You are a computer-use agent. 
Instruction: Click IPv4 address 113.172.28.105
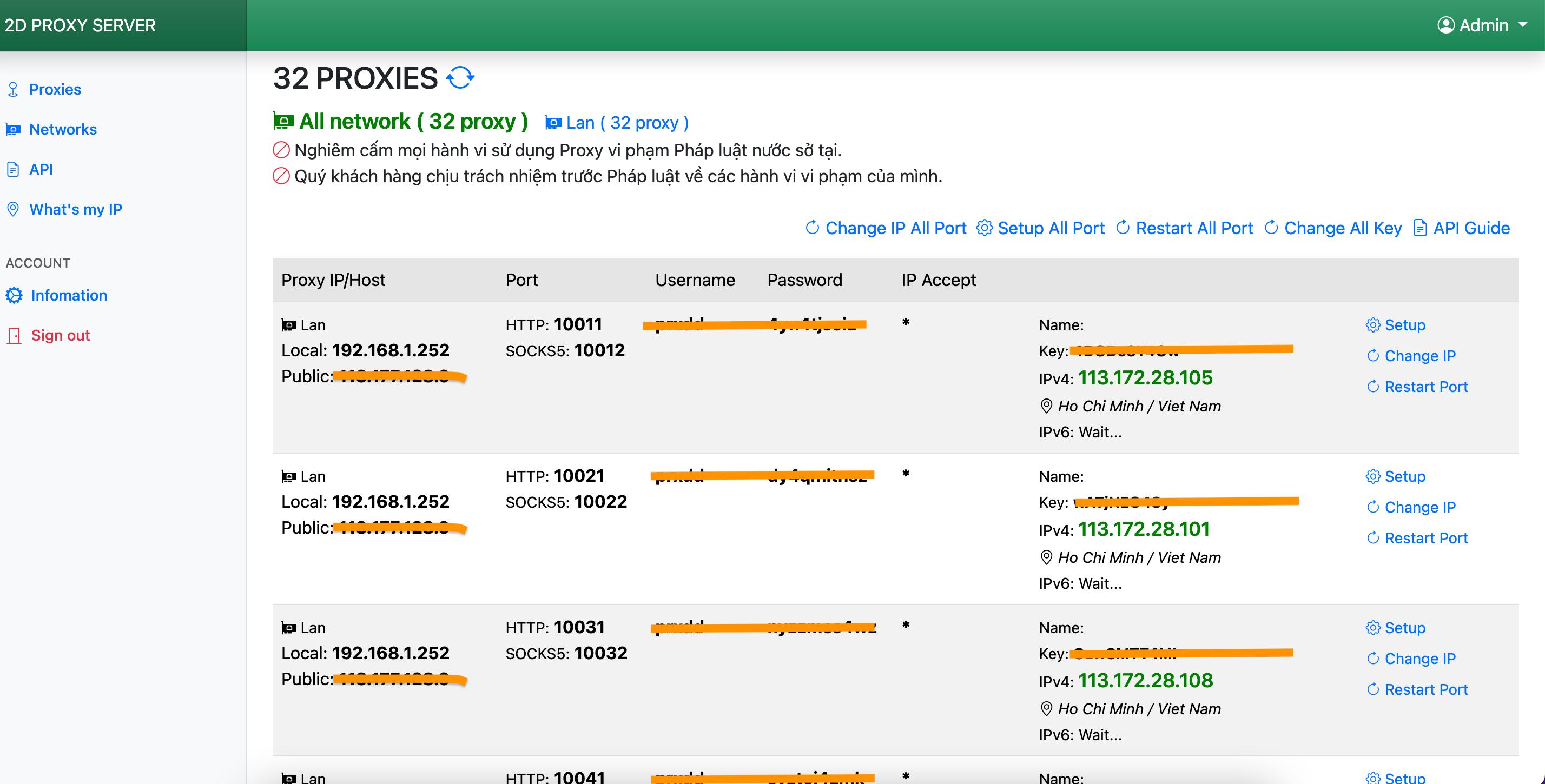[x=1145, y=378]
